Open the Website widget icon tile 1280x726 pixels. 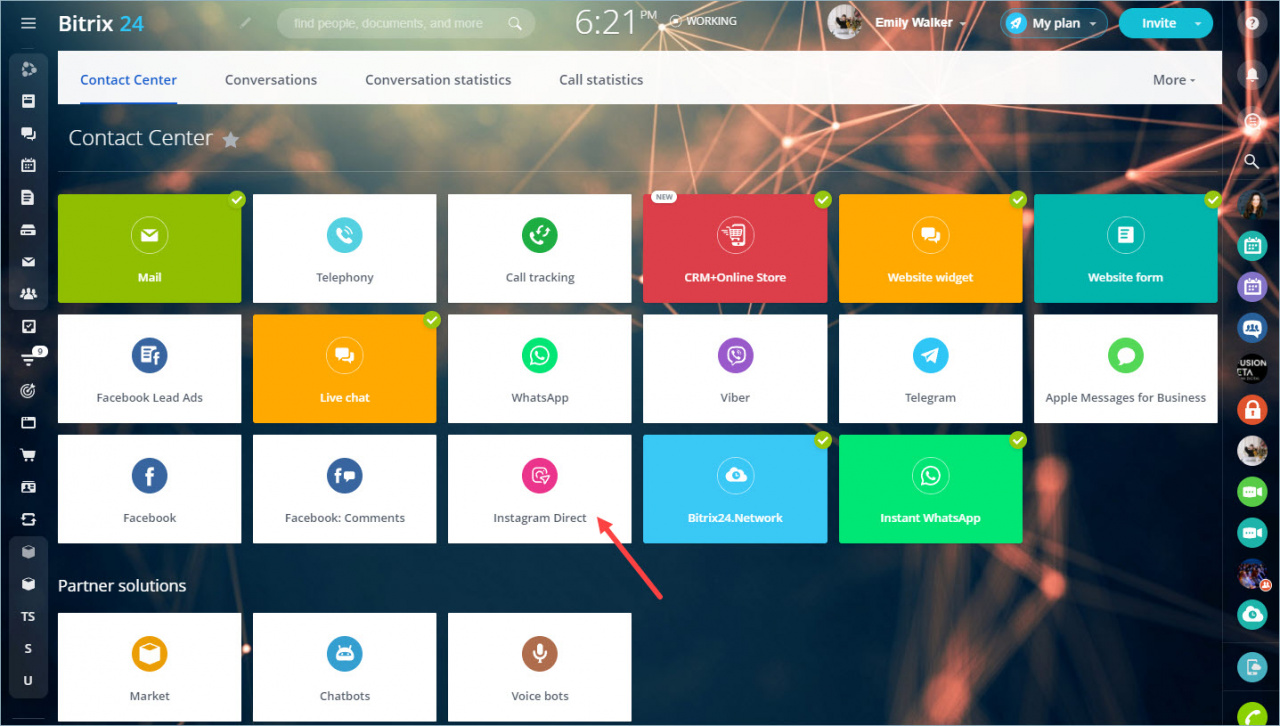[930, 236]
